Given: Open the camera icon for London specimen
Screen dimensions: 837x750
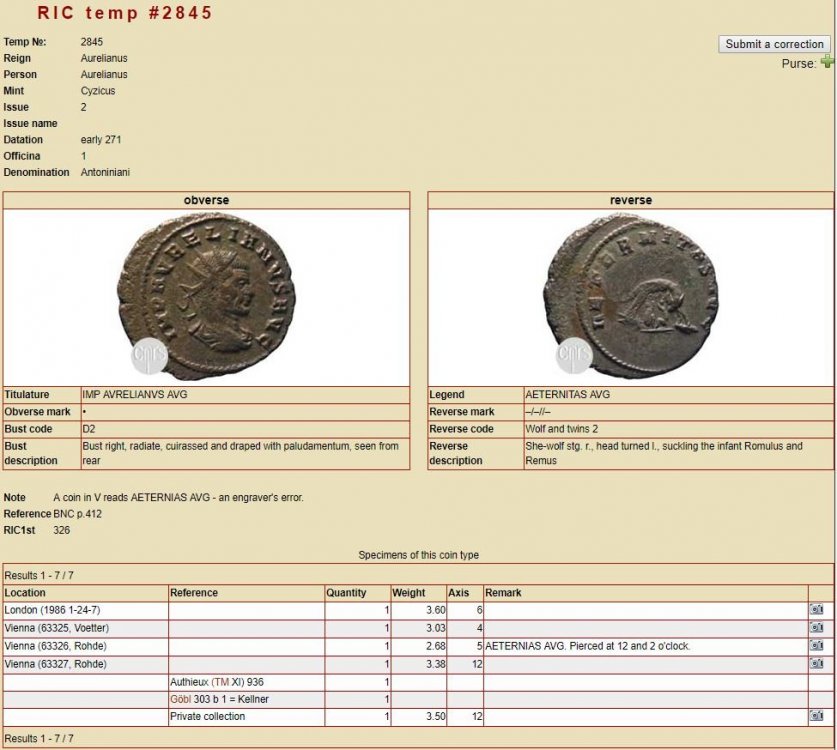Looking at the screenshot, I should (x=816, y=610).
